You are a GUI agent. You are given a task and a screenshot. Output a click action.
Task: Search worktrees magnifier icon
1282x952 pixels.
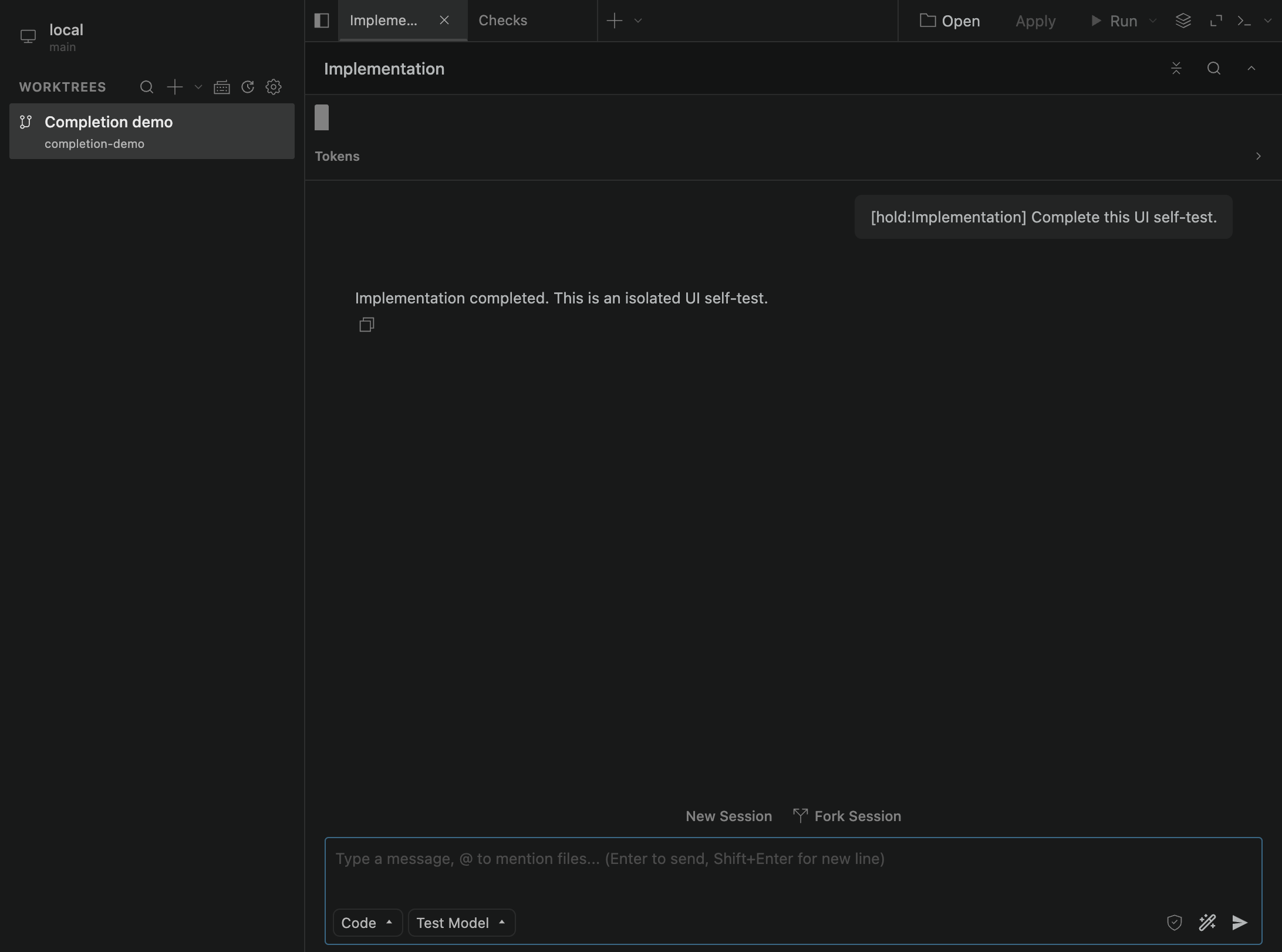pyautogui.click(x=147, y=87)
